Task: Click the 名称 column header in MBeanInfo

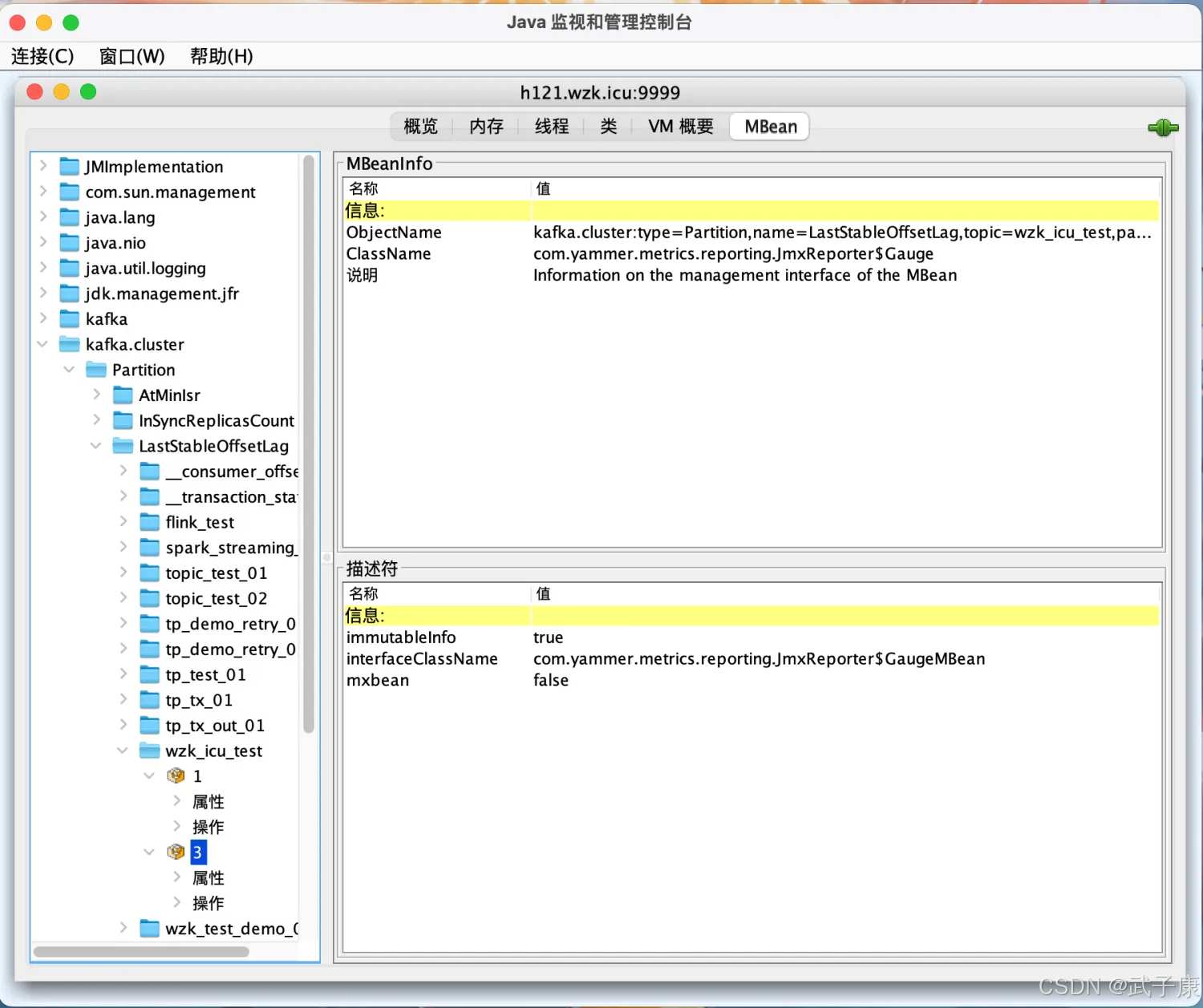Action: coord(438,189)
